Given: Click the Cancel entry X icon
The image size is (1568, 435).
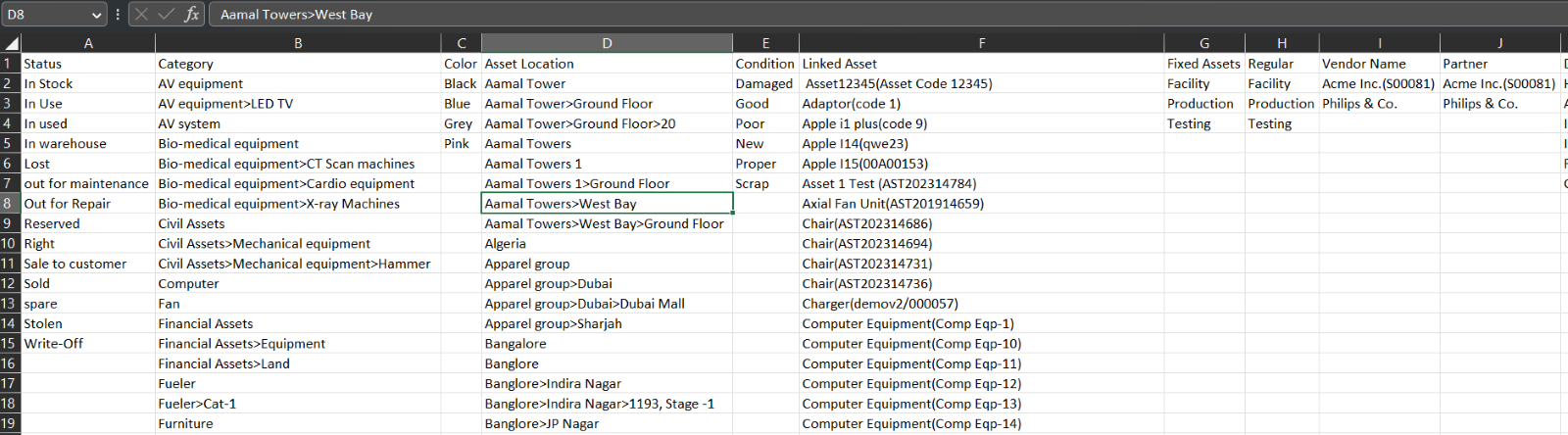Looking at the screenshot, I should pyautogui.click(x=141, y=15).
